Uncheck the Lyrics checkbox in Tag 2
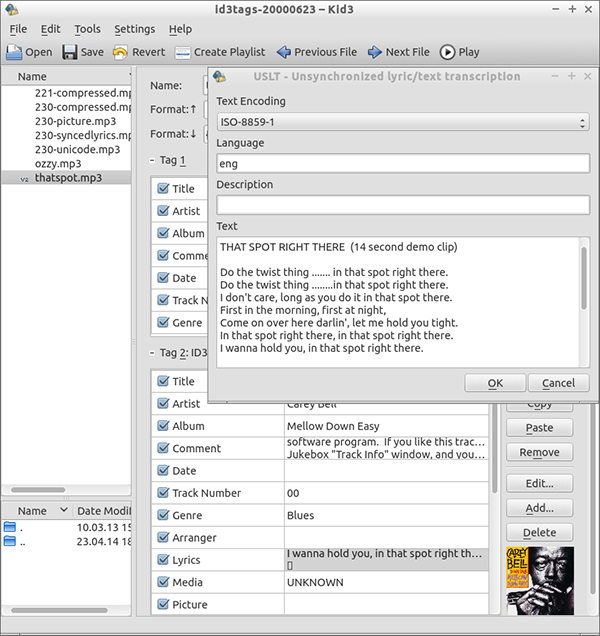This screenshot has height=636, width=600. click(163, 559)
